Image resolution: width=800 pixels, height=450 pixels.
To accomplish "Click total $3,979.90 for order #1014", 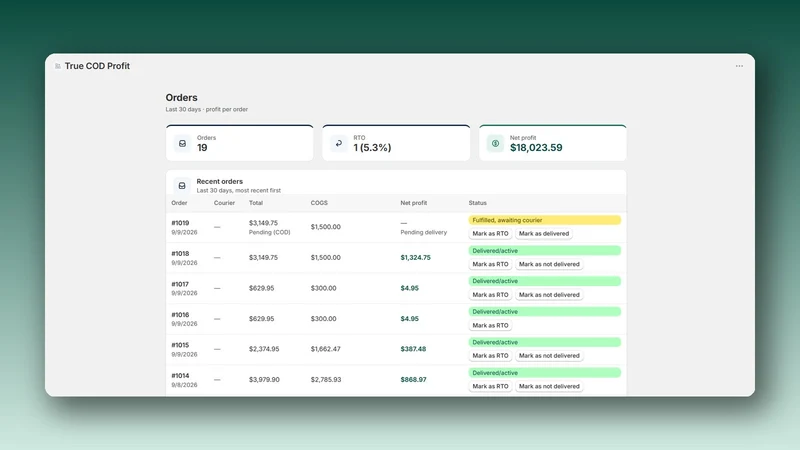I will [x=264, y=380].
